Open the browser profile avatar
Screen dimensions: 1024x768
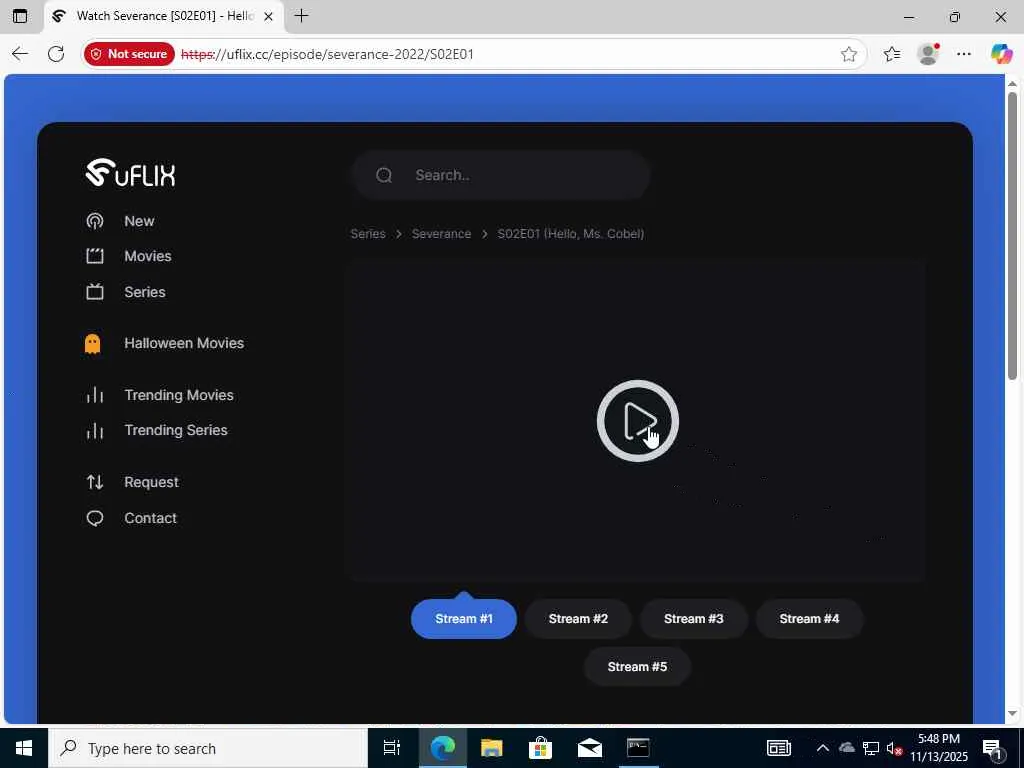pos(928,54)
